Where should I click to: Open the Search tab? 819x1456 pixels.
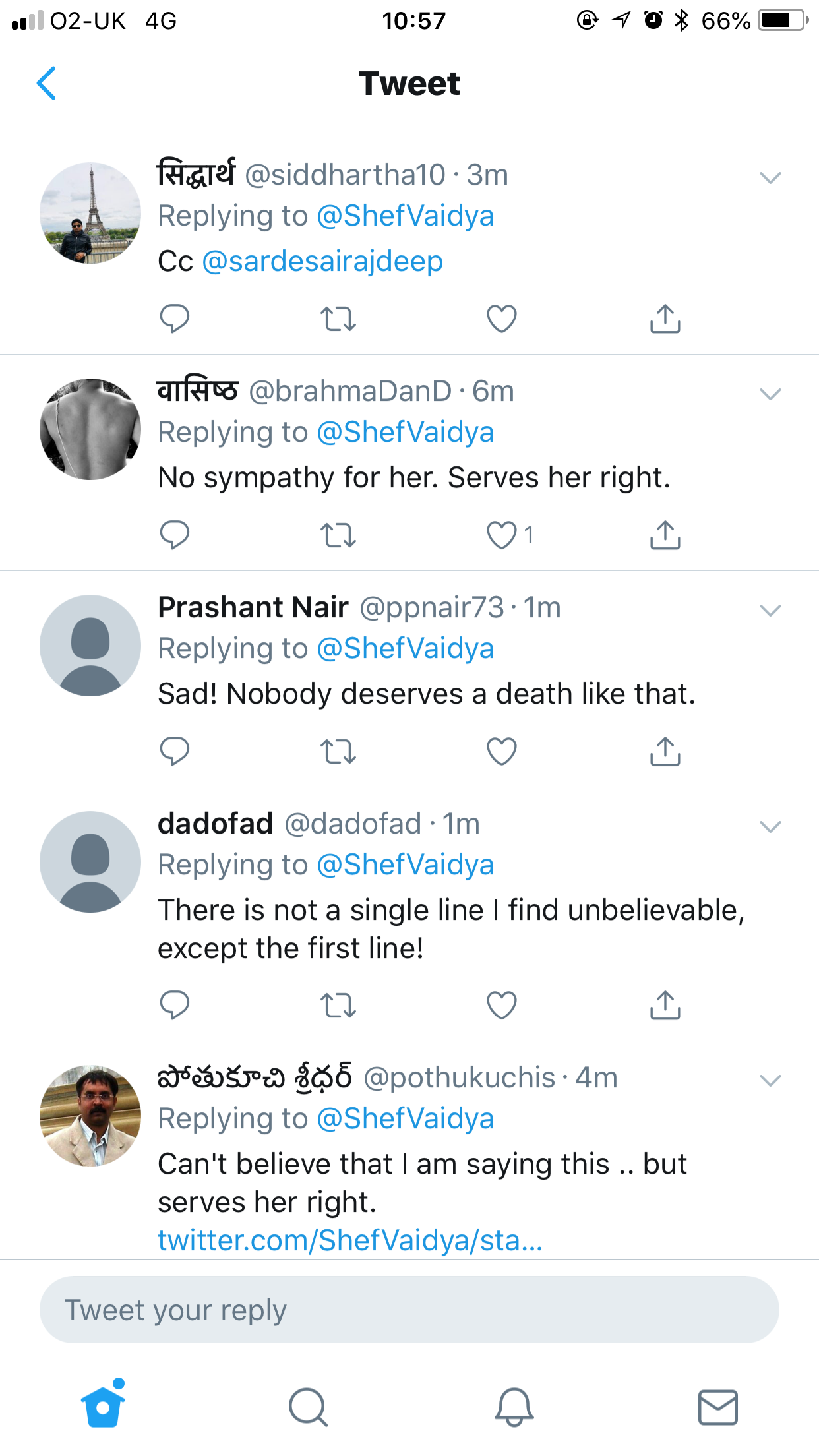tap(308, 1406)
